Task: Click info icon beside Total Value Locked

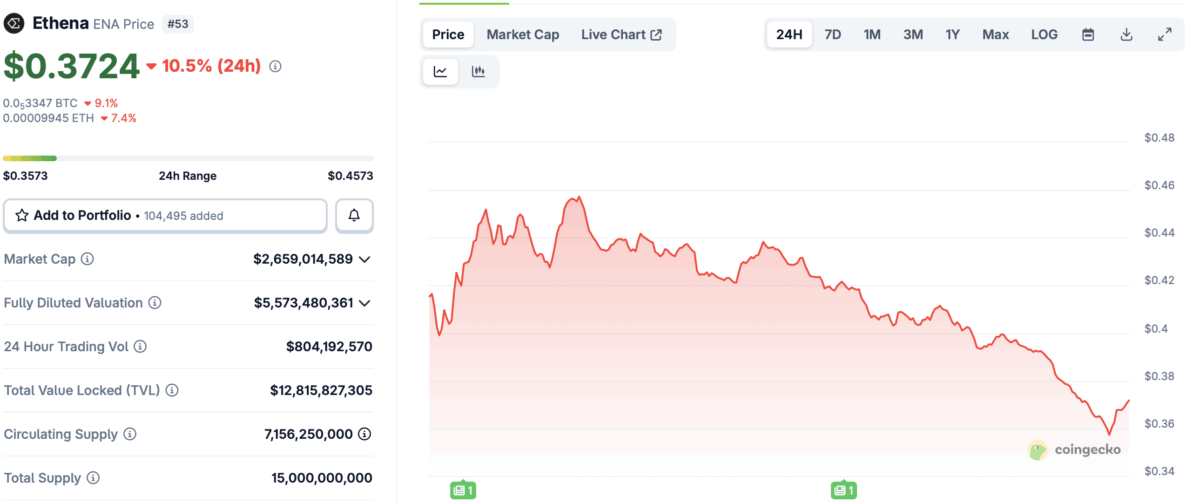Action: [171, 390]
